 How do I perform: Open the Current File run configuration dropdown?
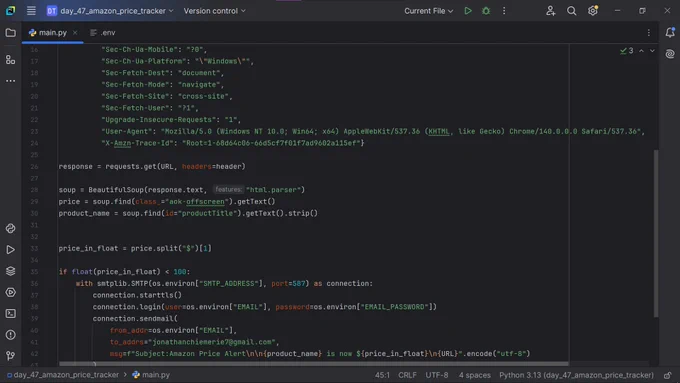tap(428, 11)
